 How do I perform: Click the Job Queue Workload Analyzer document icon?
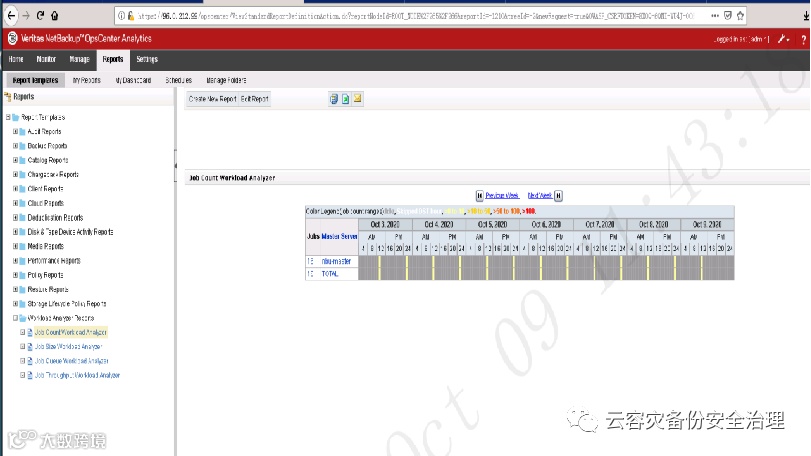click(30, 361)
